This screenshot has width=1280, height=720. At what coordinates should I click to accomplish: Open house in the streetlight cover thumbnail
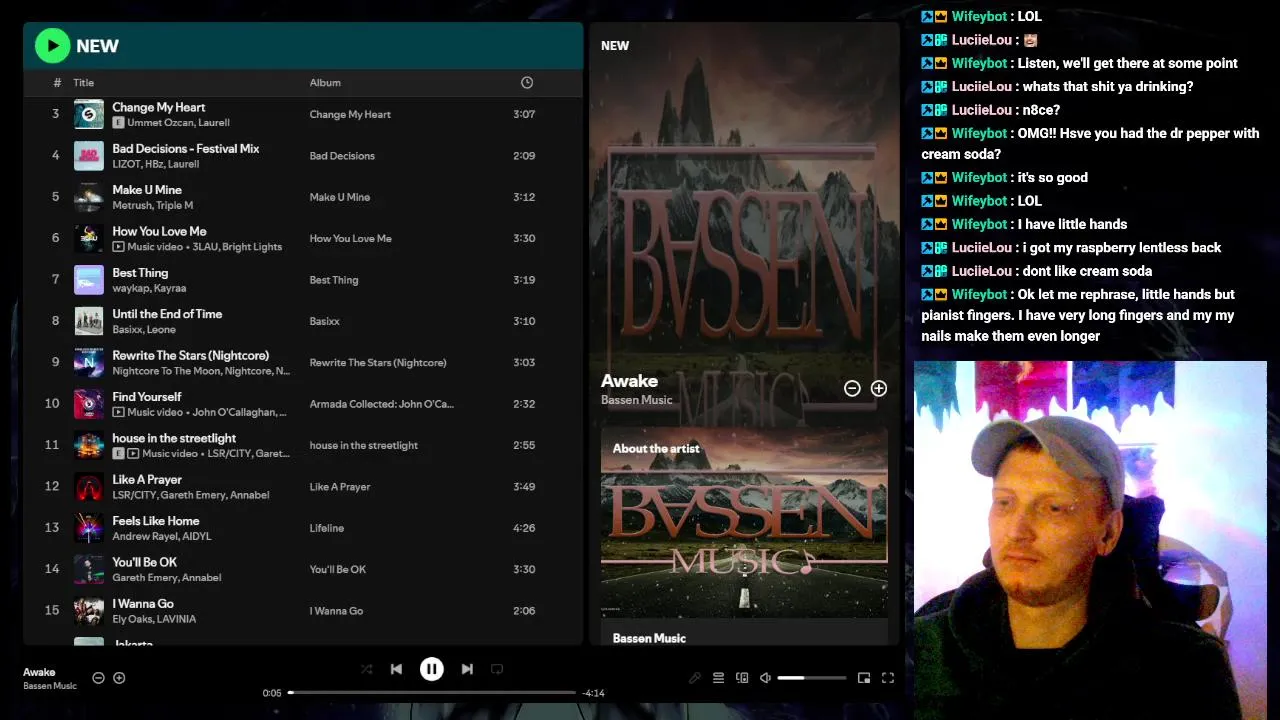pos(89,445)
